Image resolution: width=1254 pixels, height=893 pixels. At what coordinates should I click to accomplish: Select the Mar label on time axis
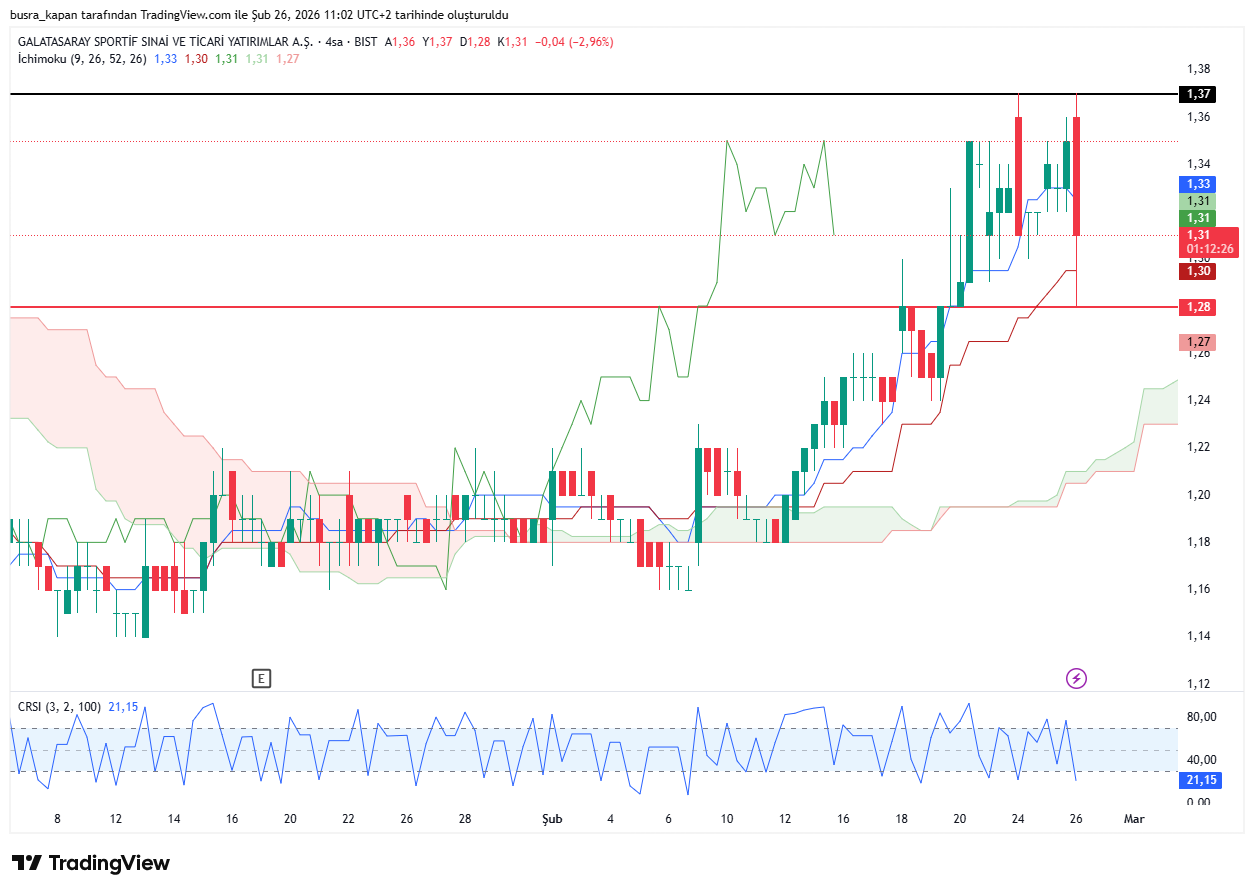click(1134, 819)
